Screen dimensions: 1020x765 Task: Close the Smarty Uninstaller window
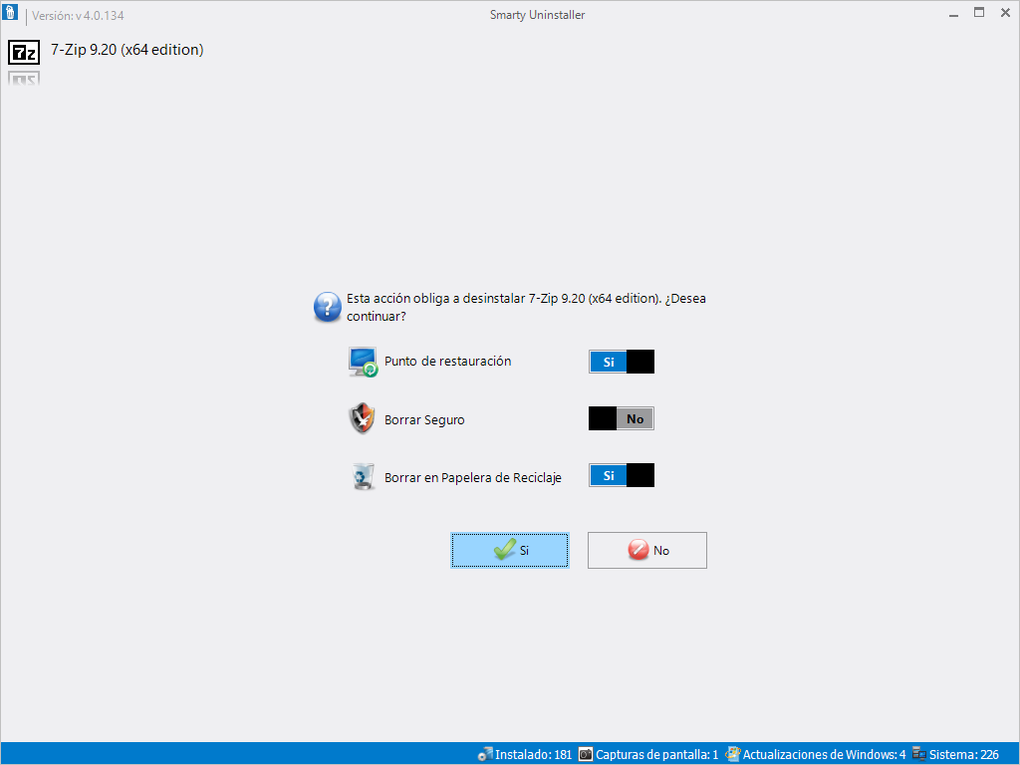[1005, 13]
